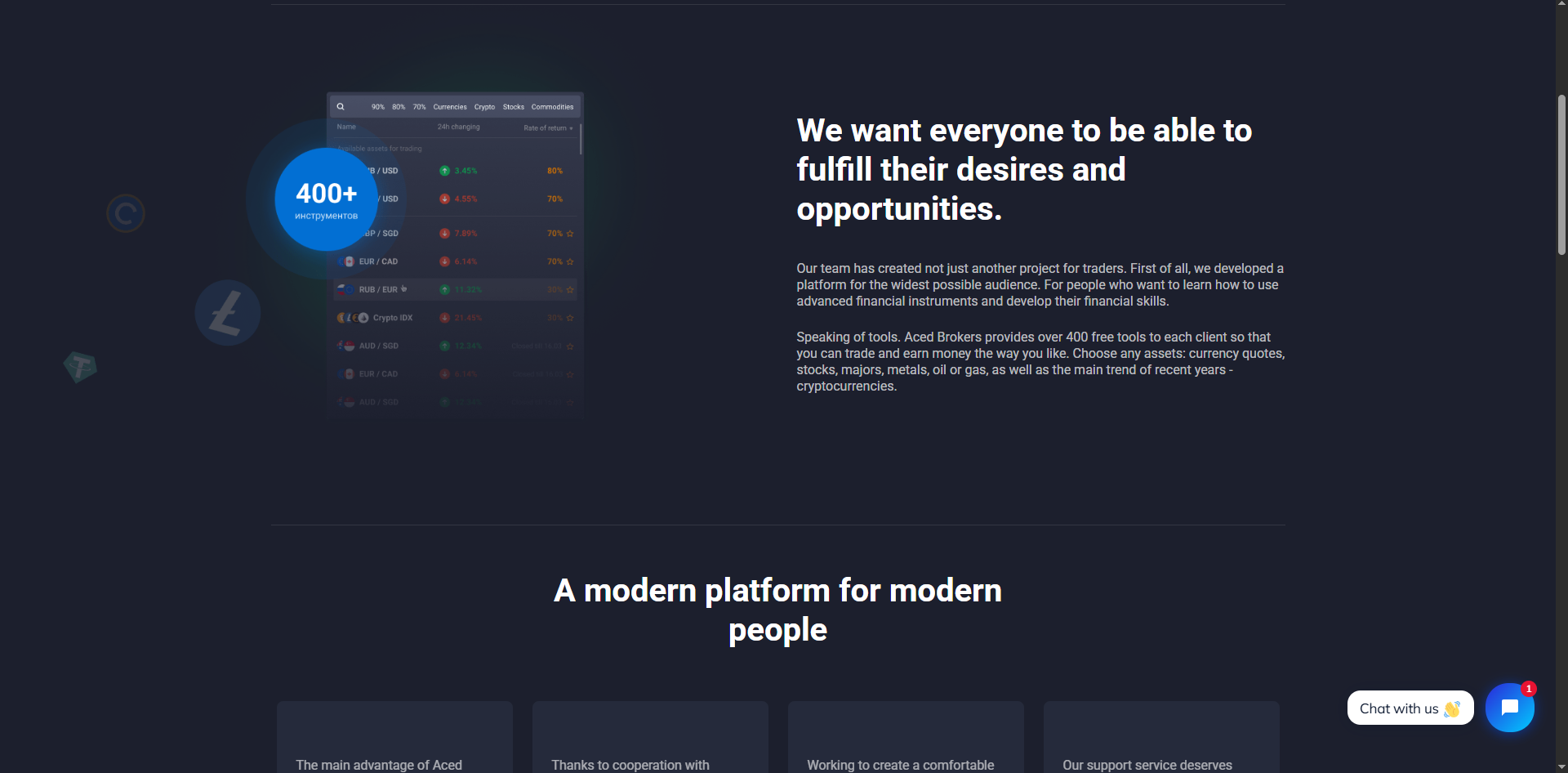Switch to the Commodities tab
The width and height of the screenshot is (1568, 773).
[x=552, y=107]
